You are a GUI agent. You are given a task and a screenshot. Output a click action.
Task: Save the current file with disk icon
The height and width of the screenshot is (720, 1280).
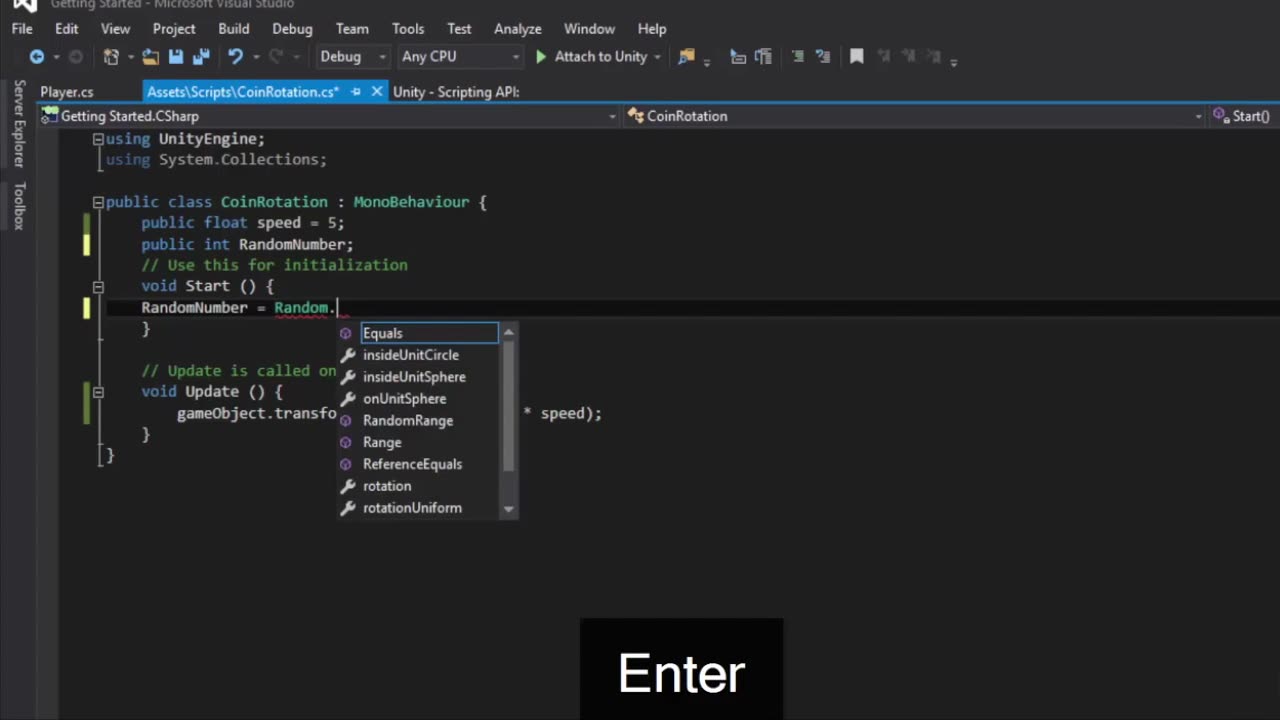176,57
